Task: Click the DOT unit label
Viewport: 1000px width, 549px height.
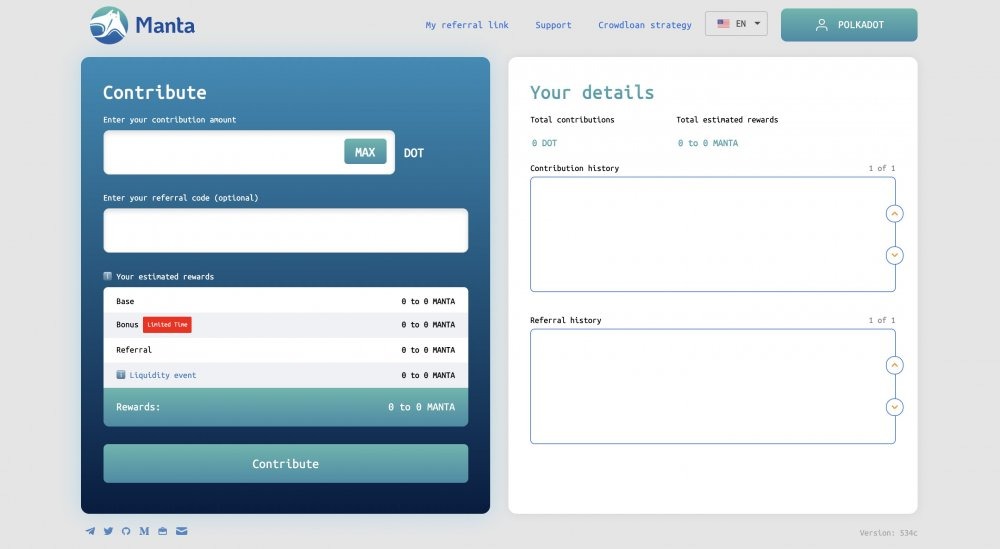Action: 413,153
